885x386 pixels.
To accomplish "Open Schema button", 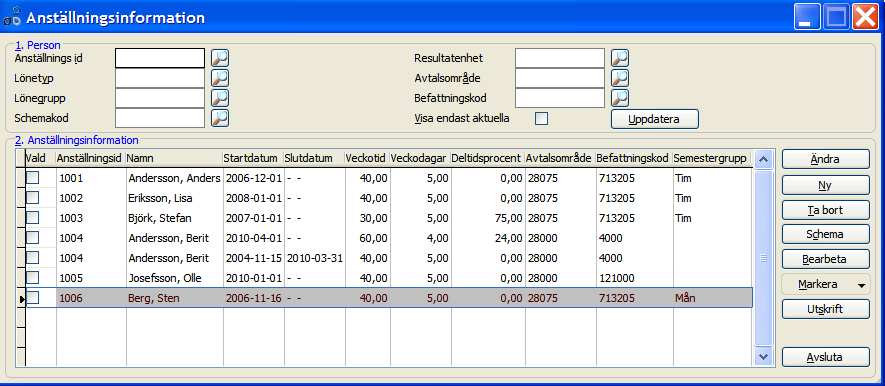I will [x=826, y=234].
